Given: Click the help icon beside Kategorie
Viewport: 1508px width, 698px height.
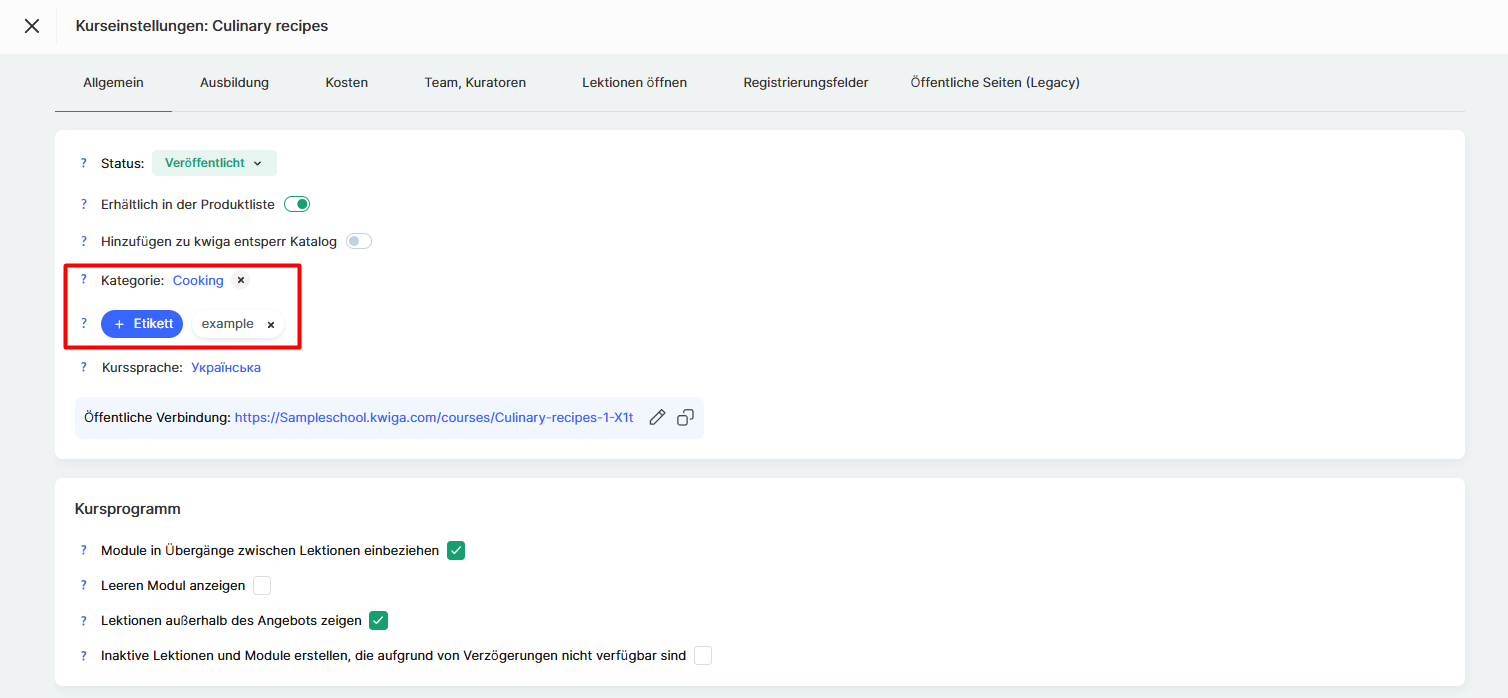Looking at the screenshot, I should click(84, 280).
